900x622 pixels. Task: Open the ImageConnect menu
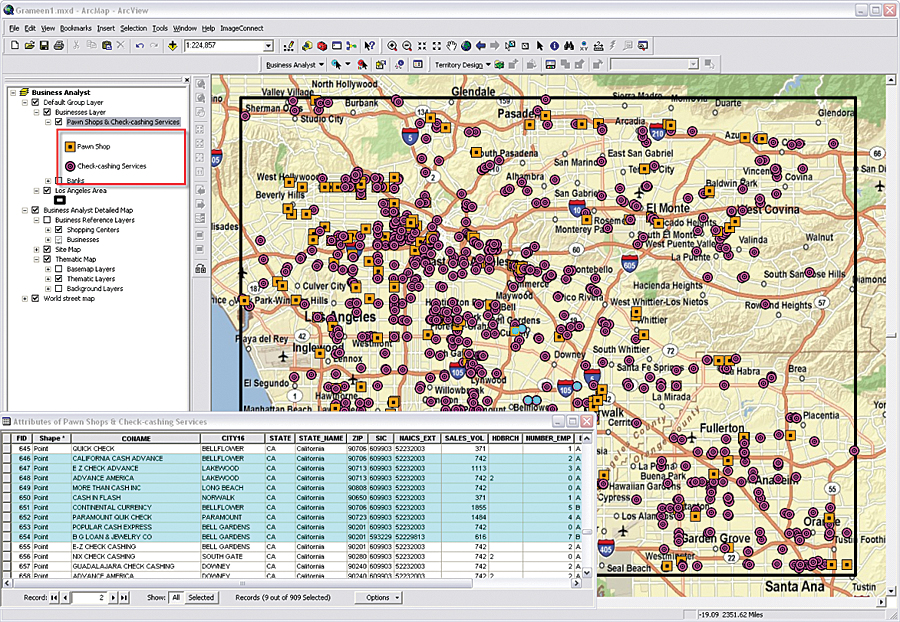pyautogui.click(x=242, y=28)
